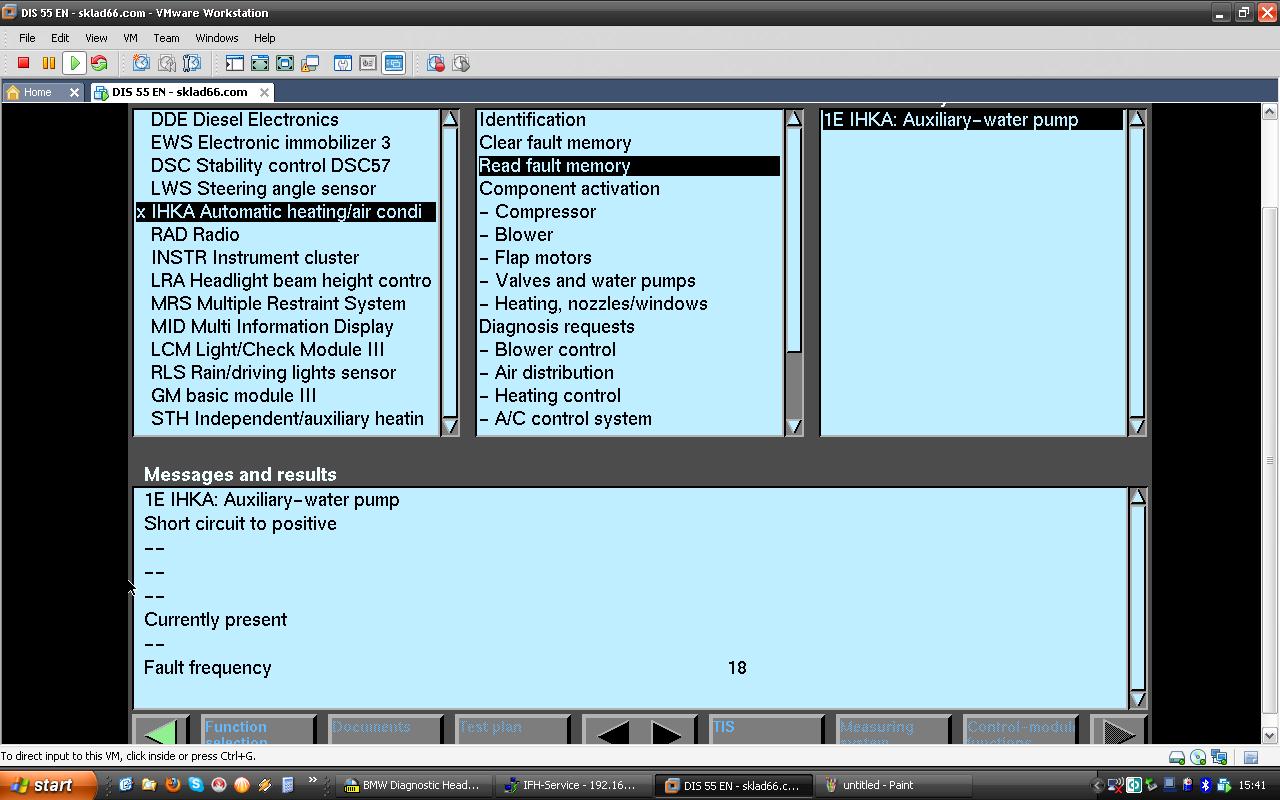This screenshot has width=1280, height=800.
Task: Select DSC Stability control DSC57
Action: point(286,166)
